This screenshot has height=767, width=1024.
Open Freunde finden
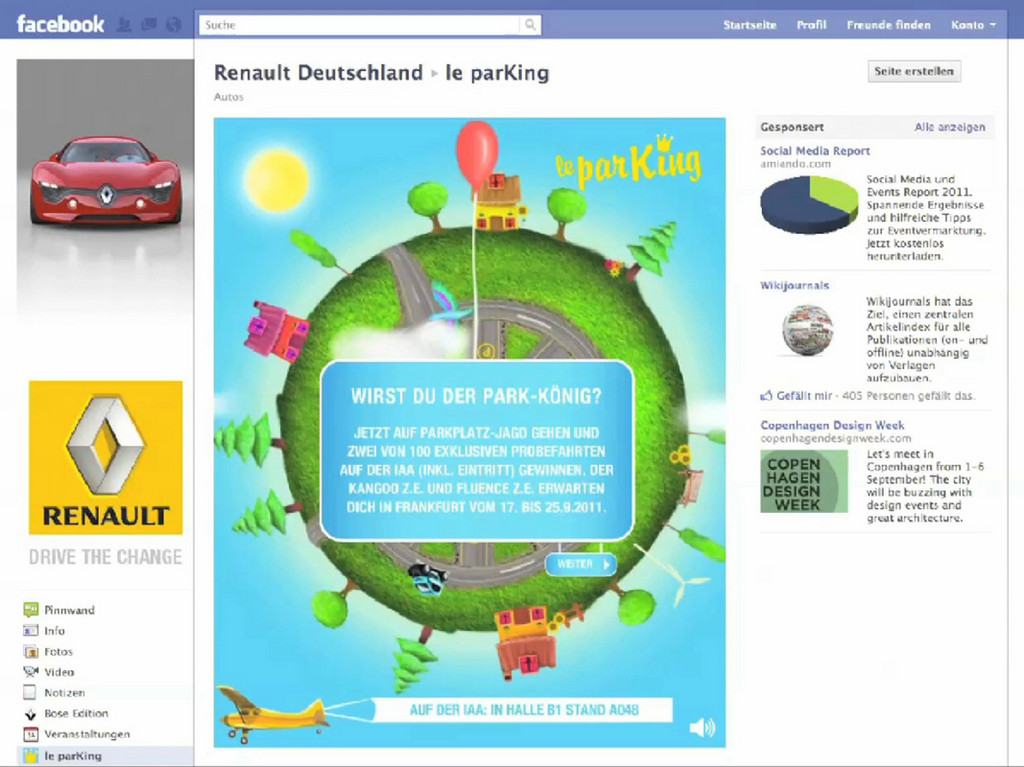pos(888,25)
